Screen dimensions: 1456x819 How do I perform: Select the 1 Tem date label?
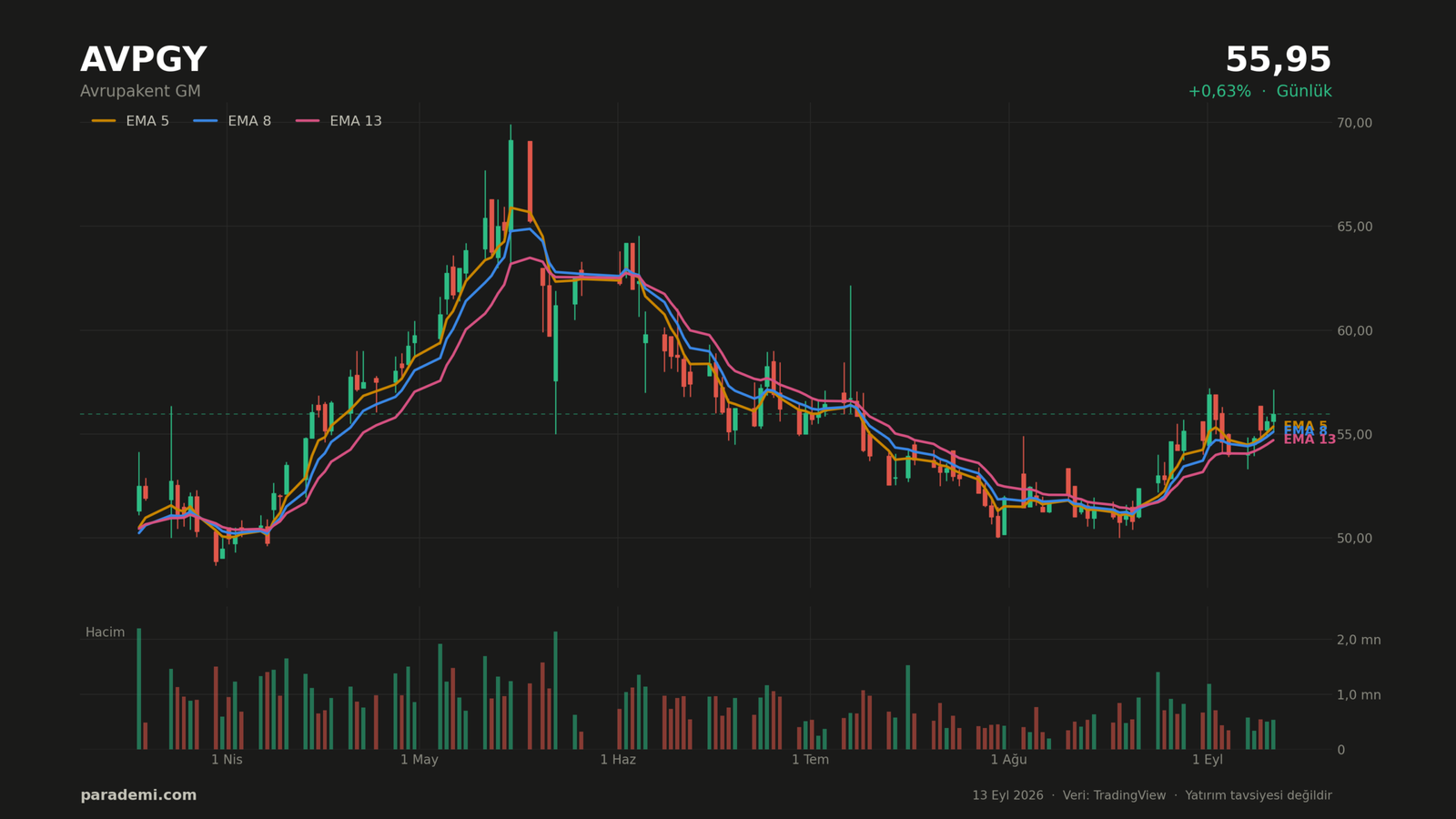(x=810, y=760)
